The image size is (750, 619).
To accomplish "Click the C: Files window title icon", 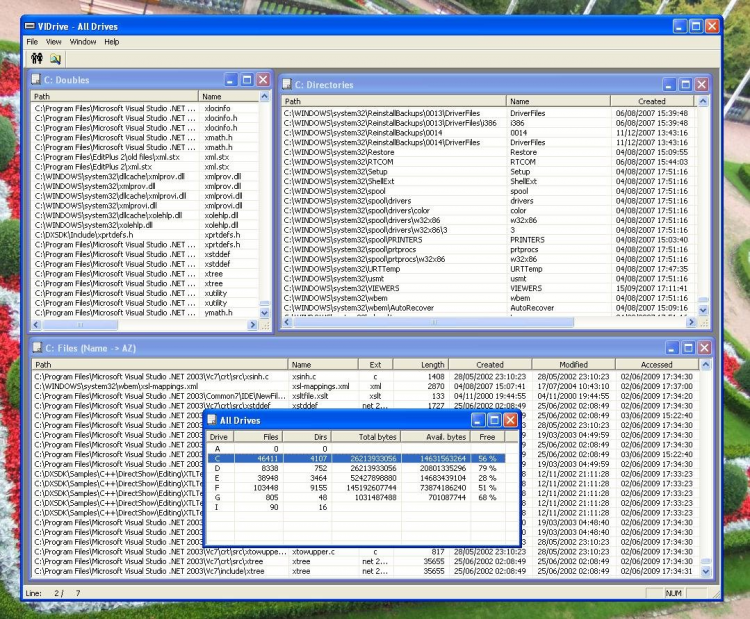I will point(36,348).
